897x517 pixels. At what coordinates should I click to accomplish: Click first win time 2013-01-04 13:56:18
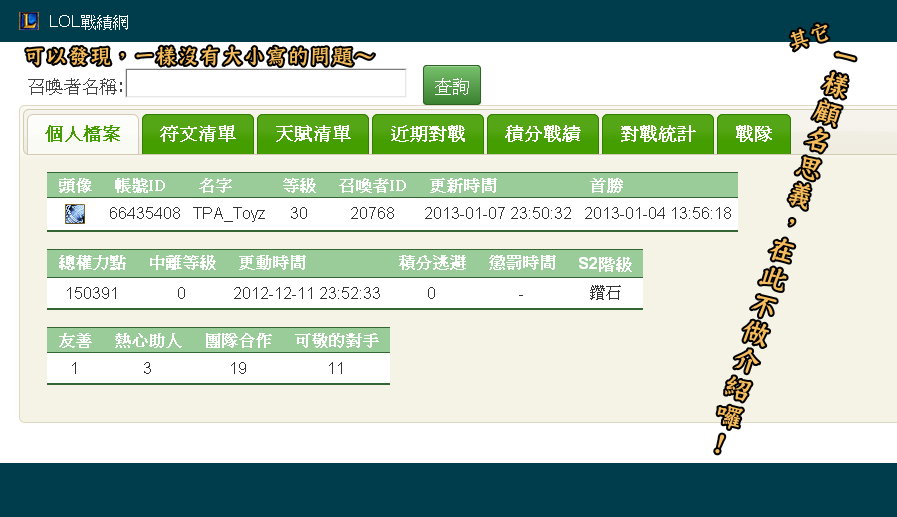pyautogui.click(x=658, y=213)
